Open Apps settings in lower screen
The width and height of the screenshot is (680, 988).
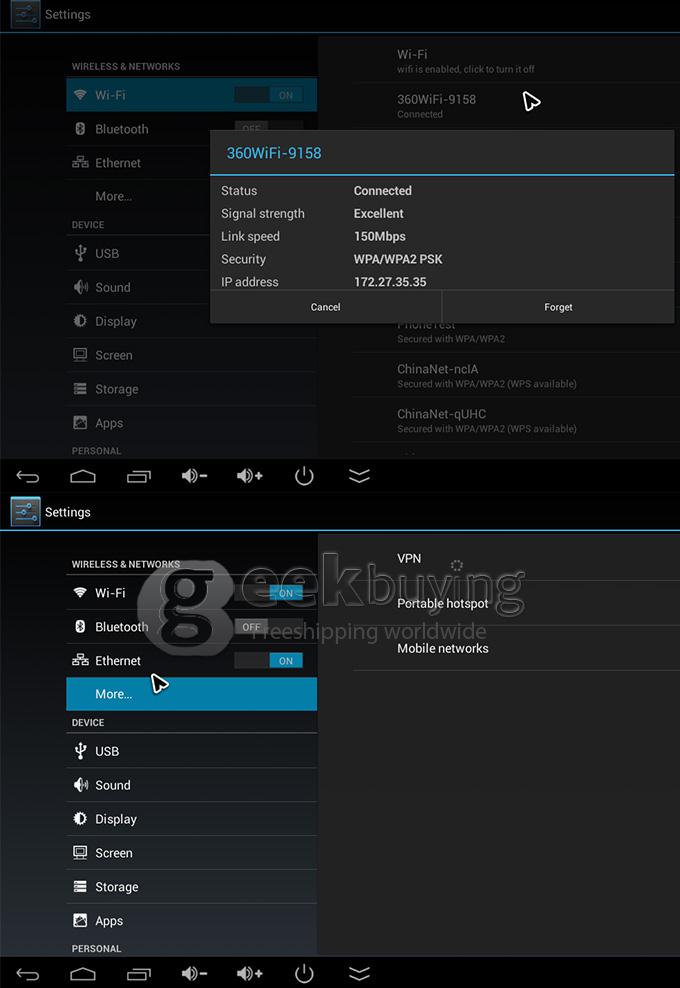(x=192, y=921)
